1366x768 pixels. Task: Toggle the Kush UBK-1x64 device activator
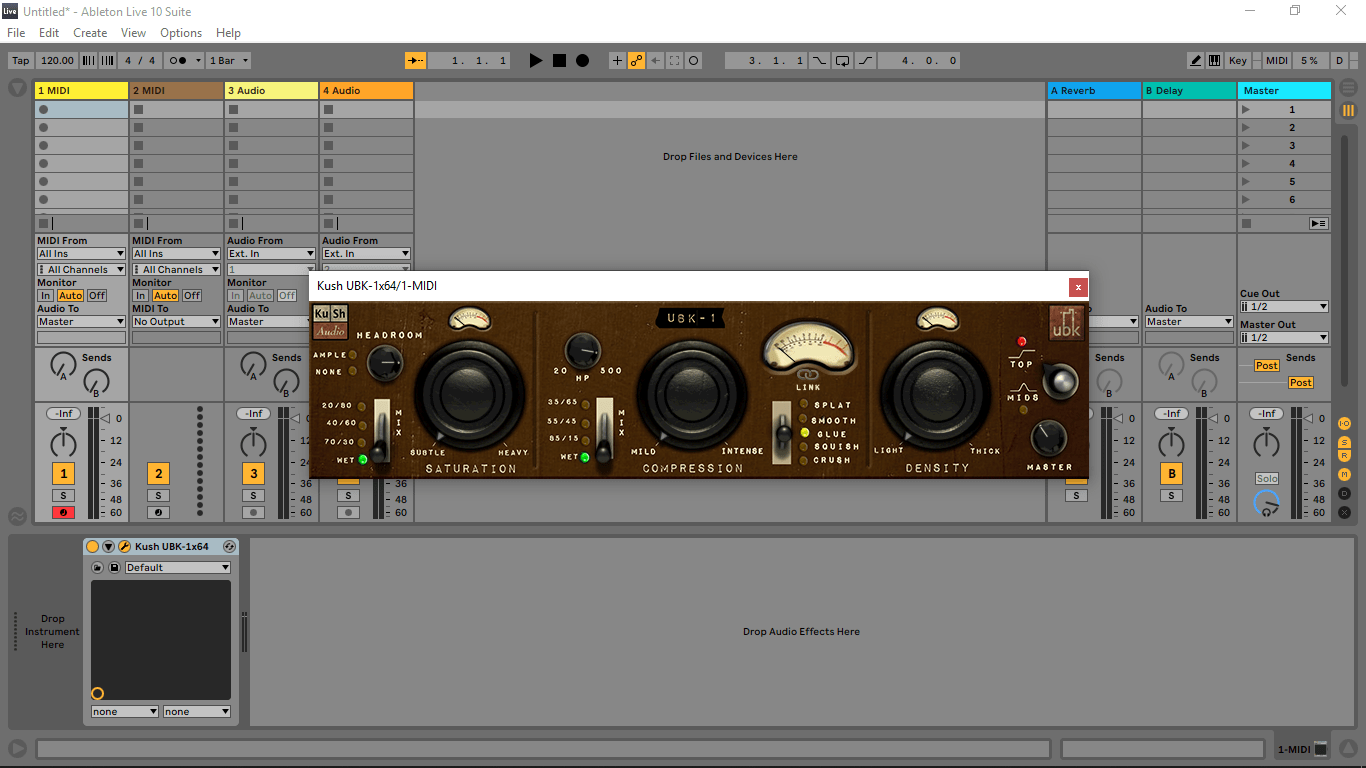click(92, 547)
